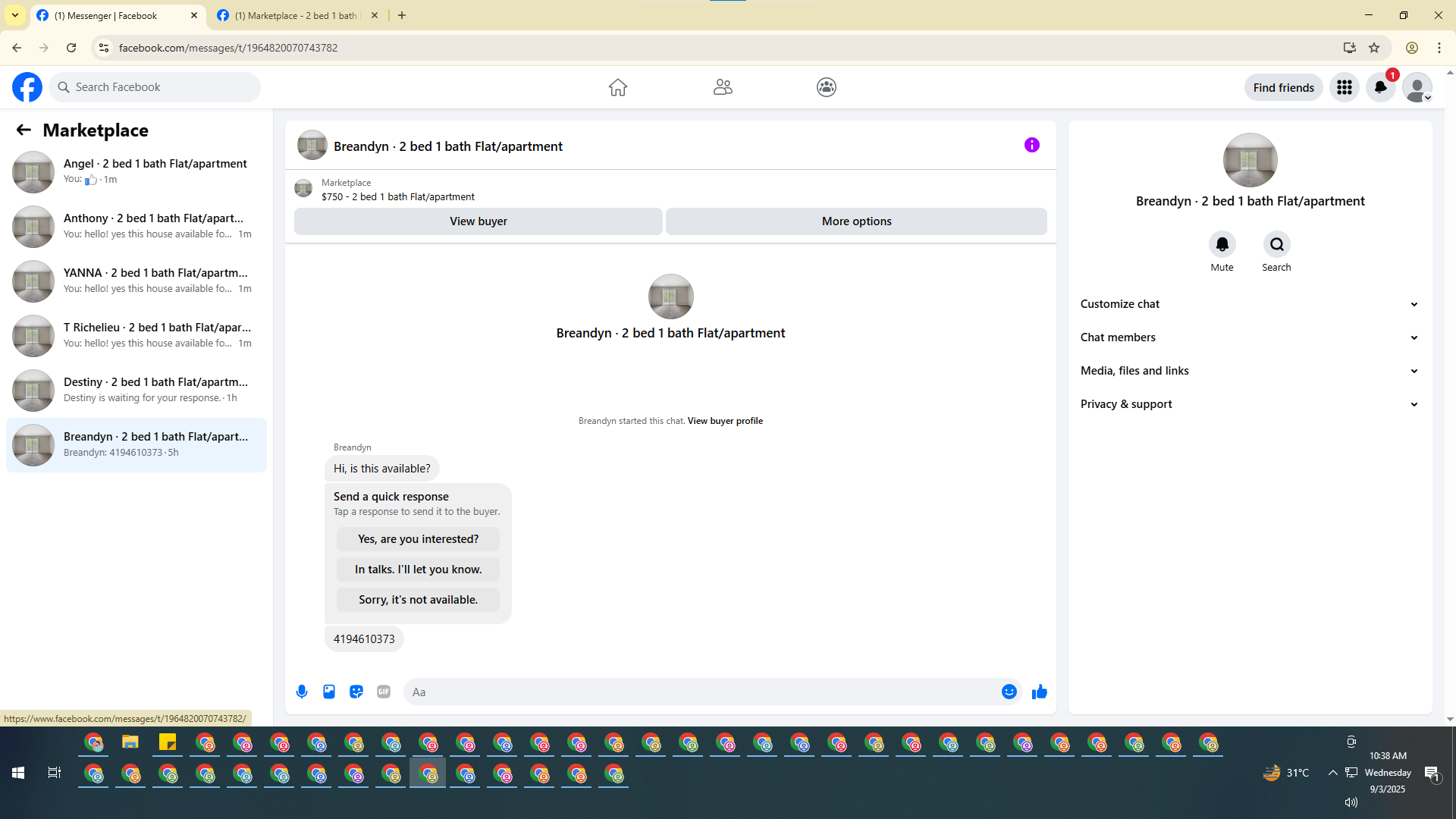Open the YANNA conversation

[136, 281]
